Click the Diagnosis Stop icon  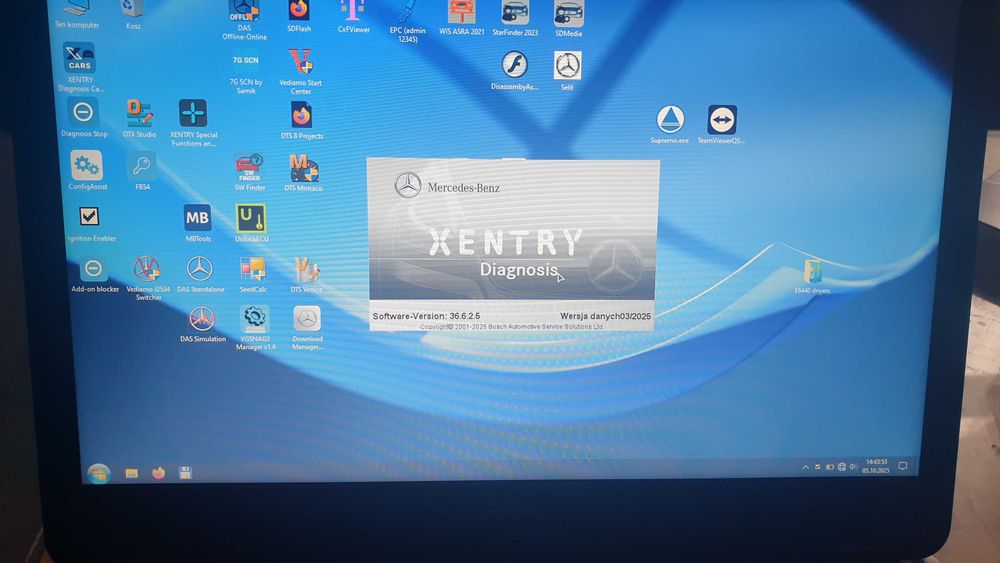(x=84, y=115)
